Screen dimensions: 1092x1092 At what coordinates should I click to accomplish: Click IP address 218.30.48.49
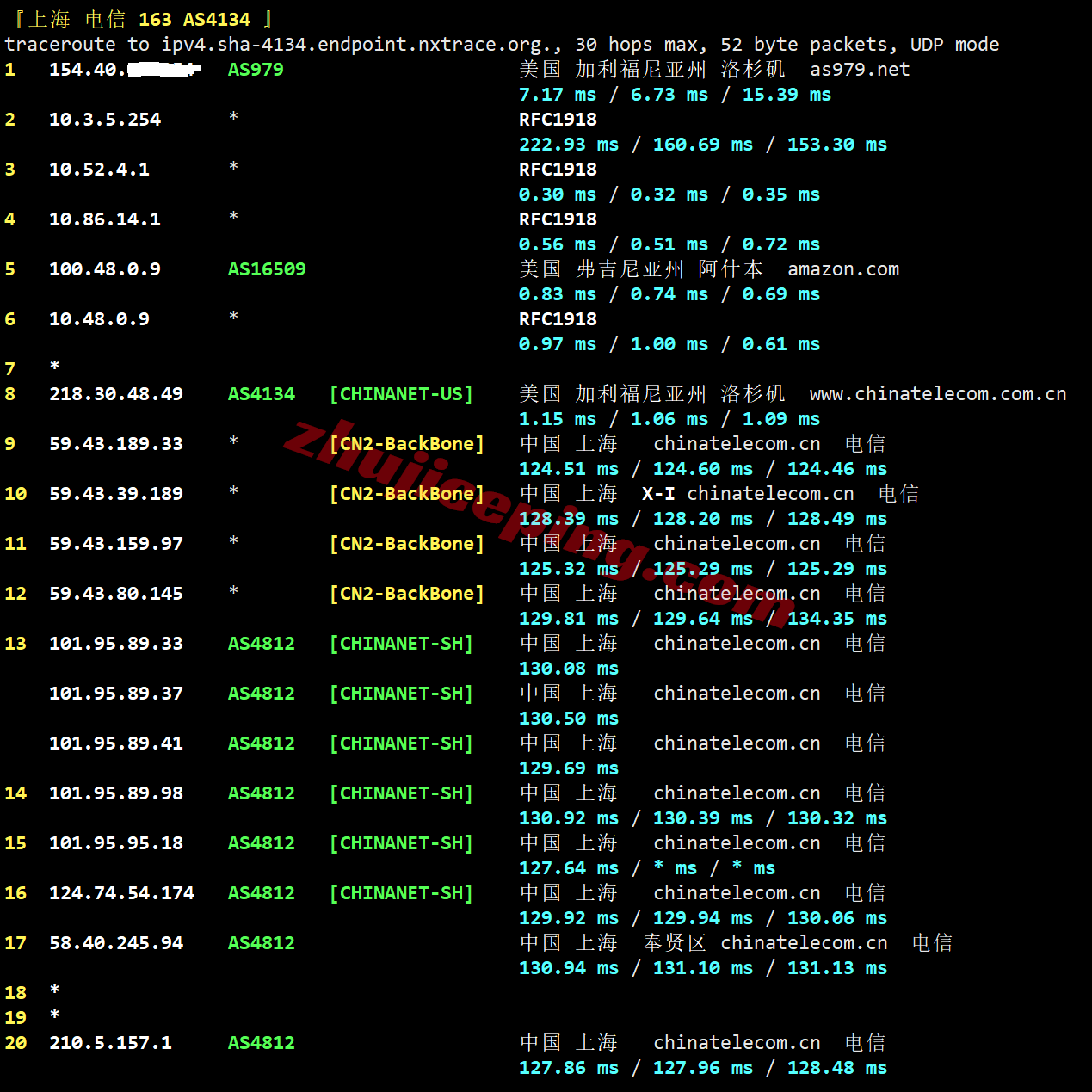click(x=116, y=394)
